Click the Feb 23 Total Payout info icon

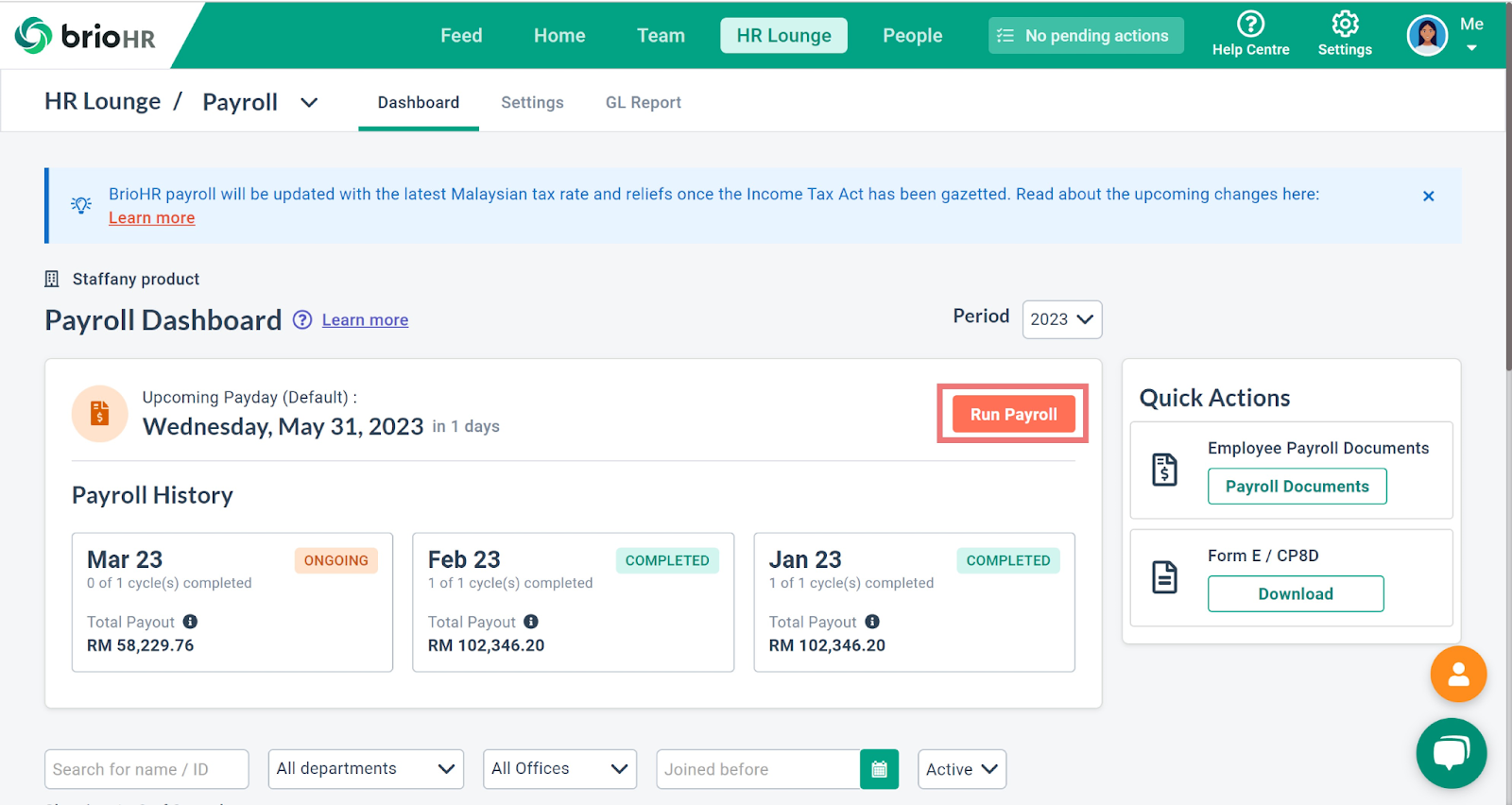coord(531,622)
